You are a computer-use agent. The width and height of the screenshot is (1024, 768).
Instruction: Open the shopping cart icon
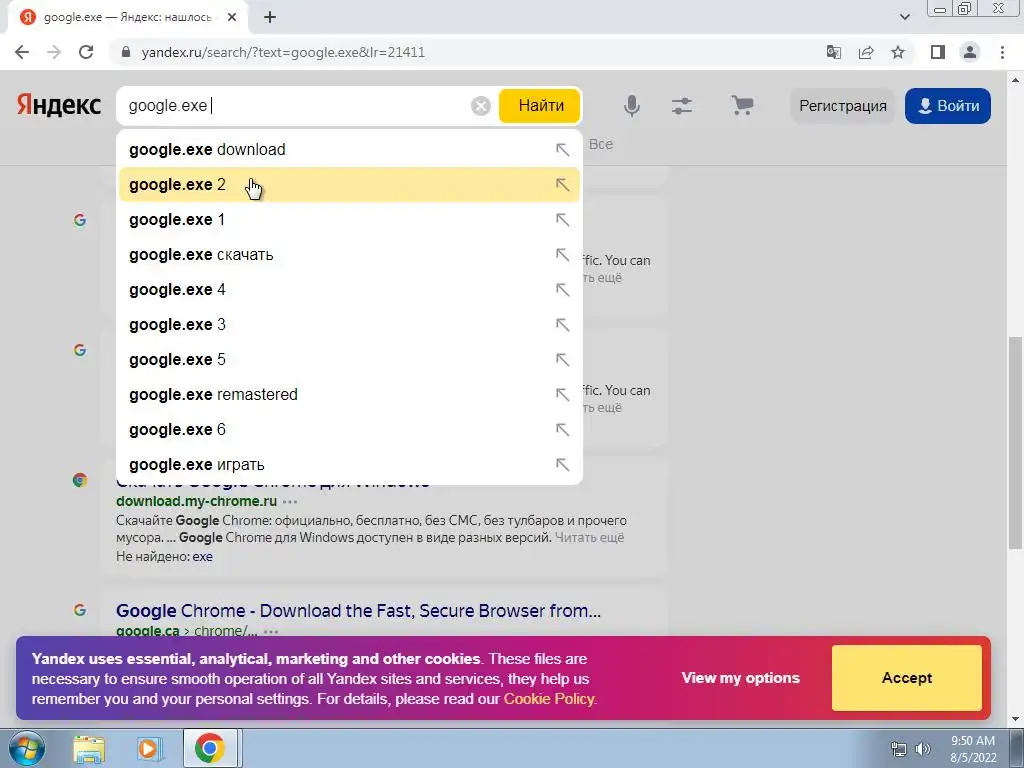point(742,105)
